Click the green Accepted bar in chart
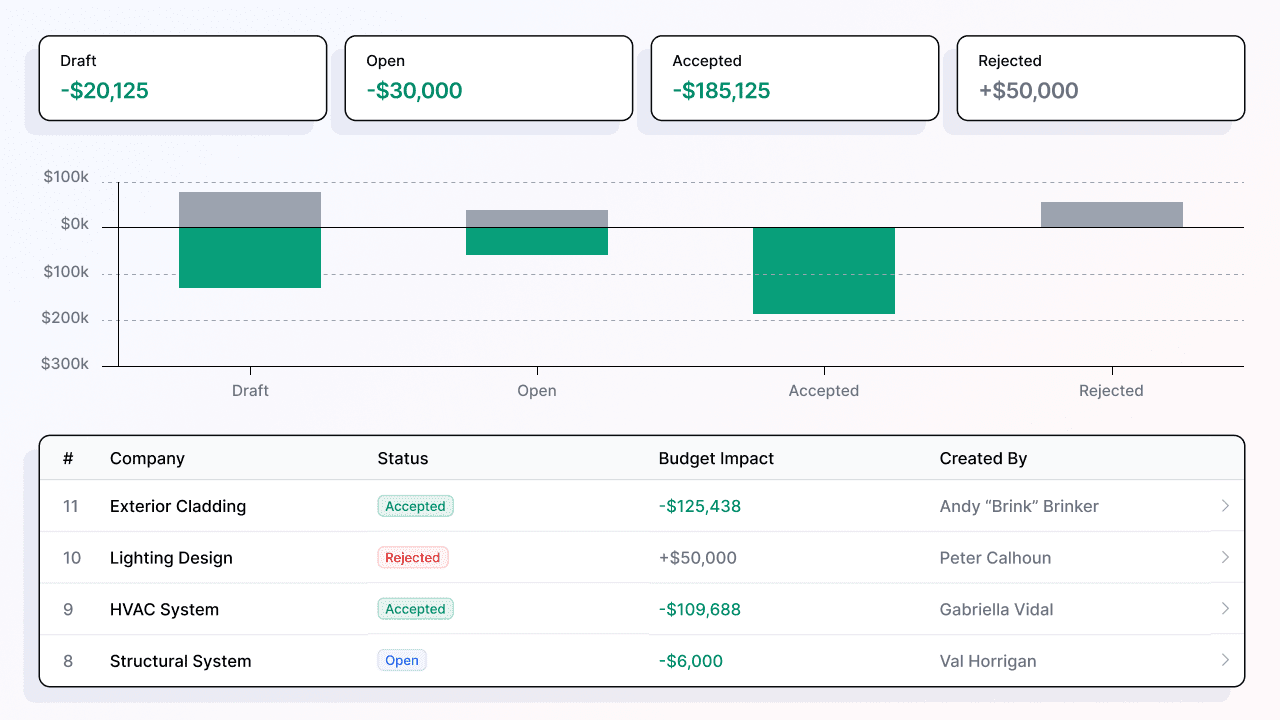Viewport: 1280px width, 720px height. coord(824,271)
